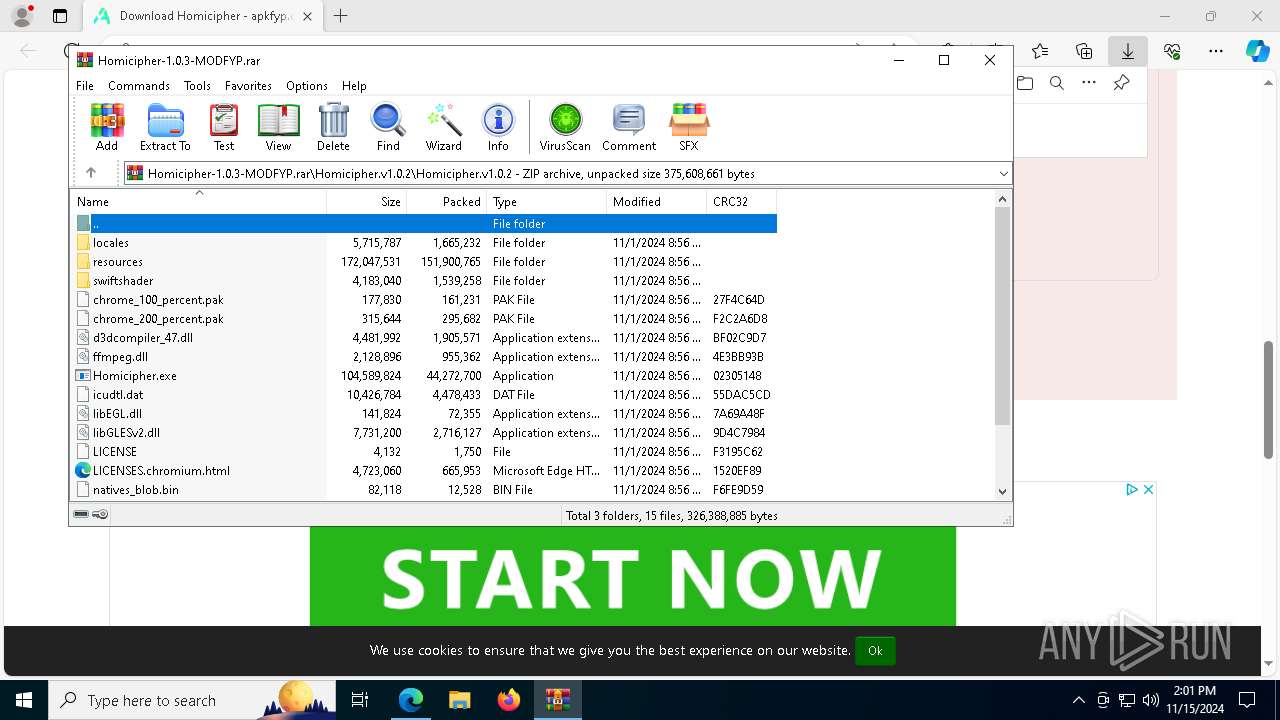Run VirusScan on the archive
Viewport: 1280px width, 720px height.
(565, 127)
